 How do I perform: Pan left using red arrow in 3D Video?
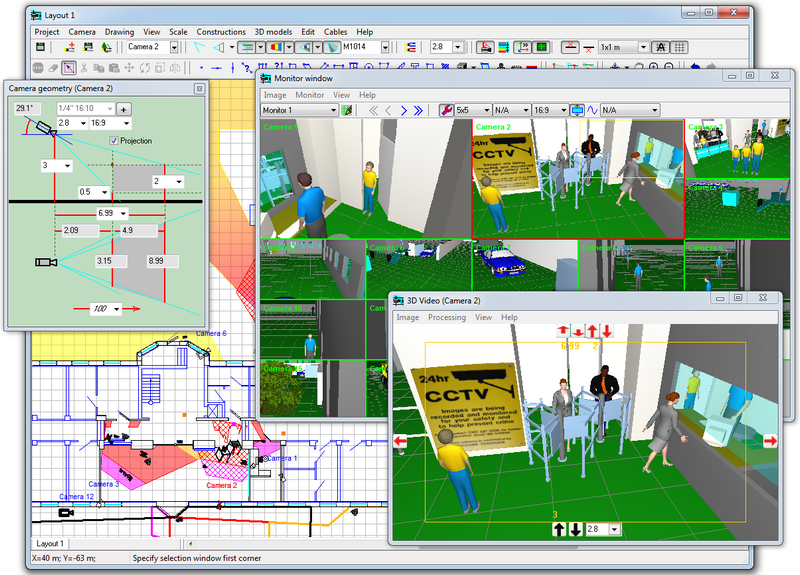pos(400,440)
